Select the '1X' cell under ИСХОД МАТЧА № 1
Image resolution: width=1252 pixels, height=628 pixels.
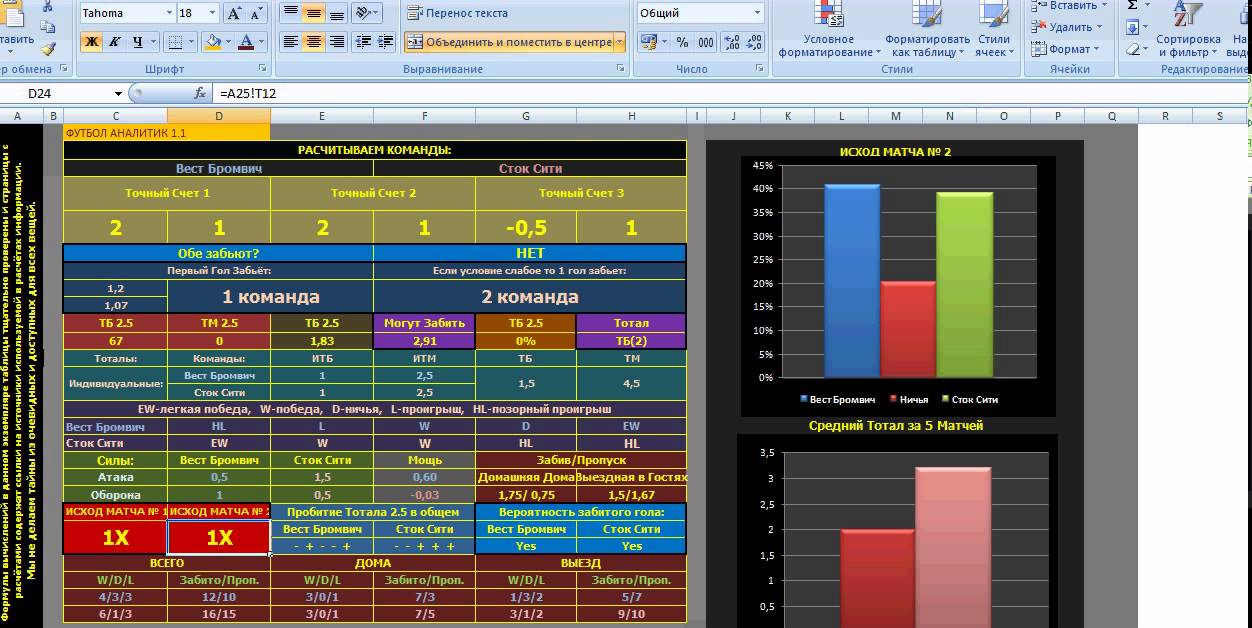pos(116,537)
